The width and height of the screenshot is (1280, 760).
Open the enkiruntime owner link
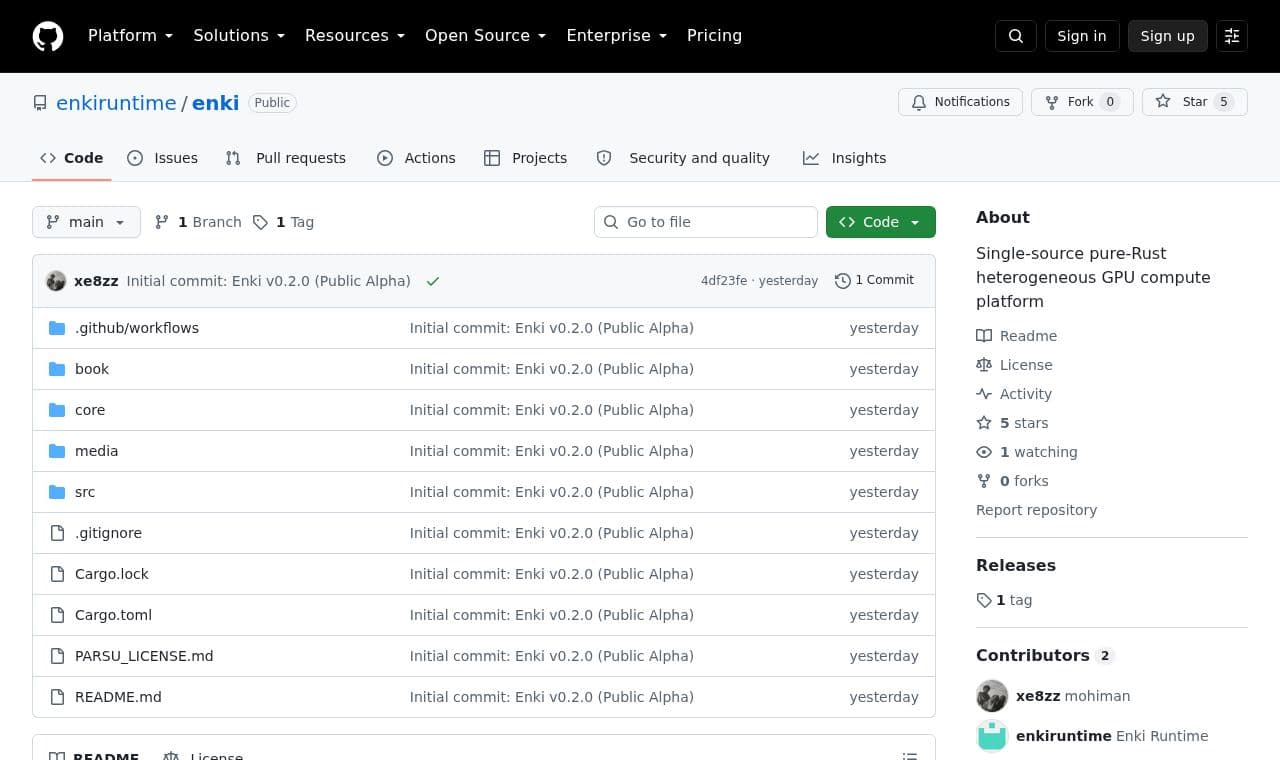click(x=116, y=103)
